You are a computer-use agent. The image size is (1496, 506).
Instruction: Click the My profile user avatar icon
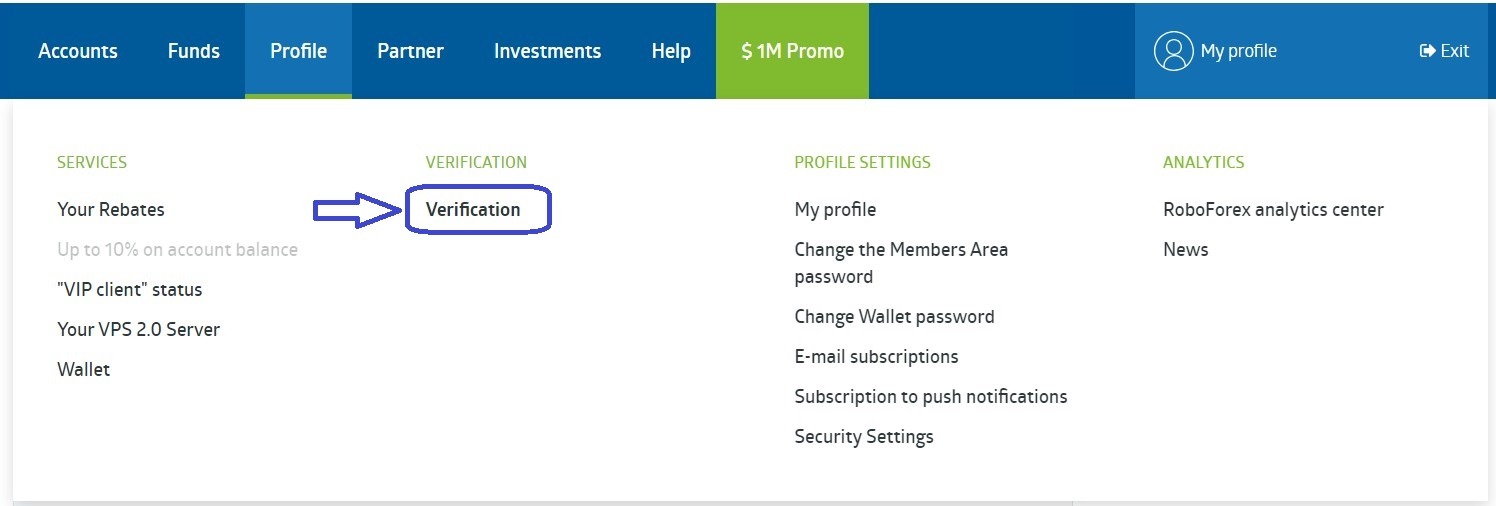1173,51
